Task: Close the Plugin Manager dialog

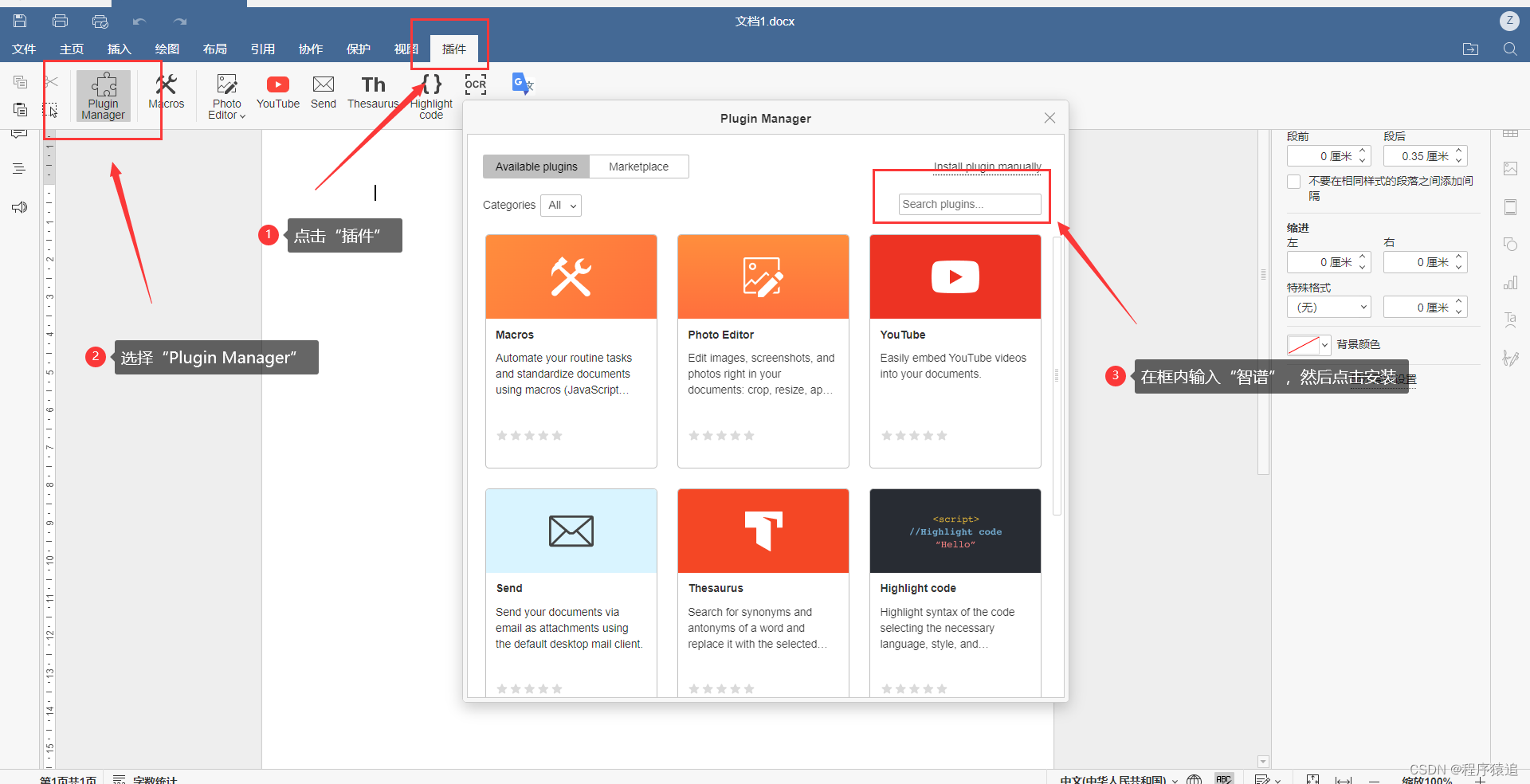Action: (1049, 118)
